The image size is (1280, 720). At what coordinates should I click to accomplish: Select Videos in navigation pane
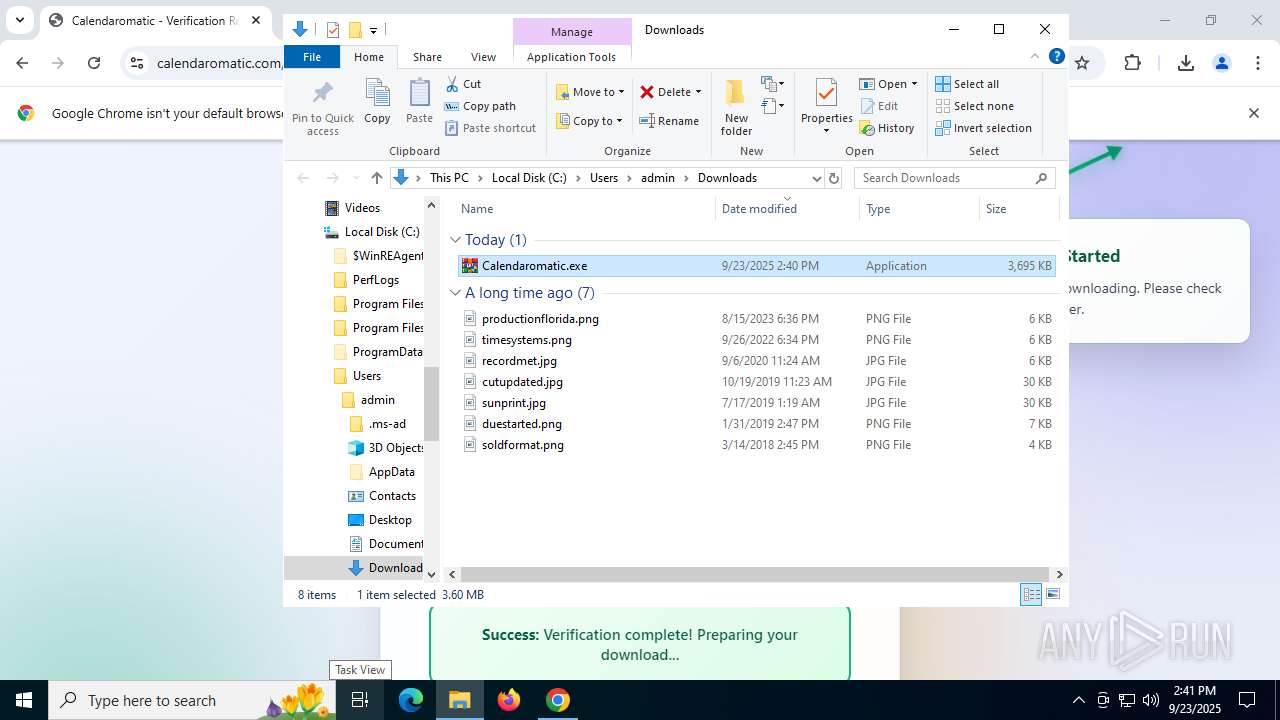352,208
